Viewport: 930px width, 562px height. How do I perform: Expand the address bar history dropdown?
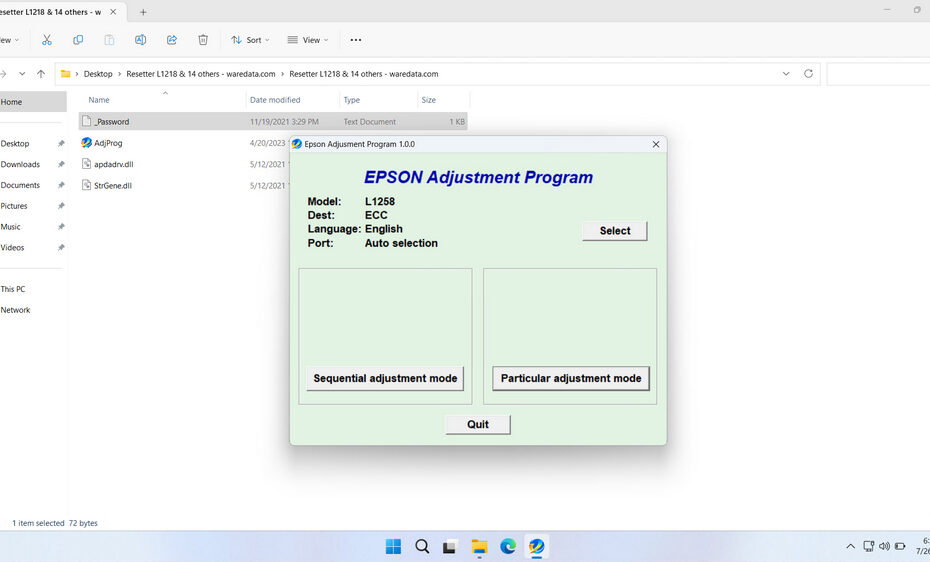point(786,74)
